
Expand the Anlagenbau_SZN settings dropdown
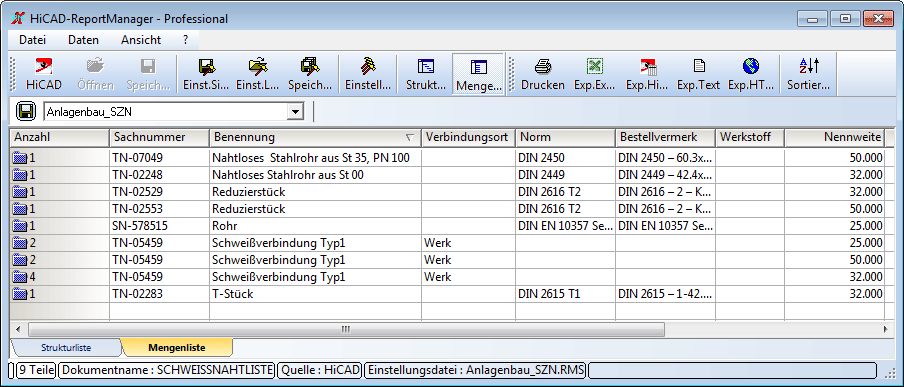(x=295, y=112)
